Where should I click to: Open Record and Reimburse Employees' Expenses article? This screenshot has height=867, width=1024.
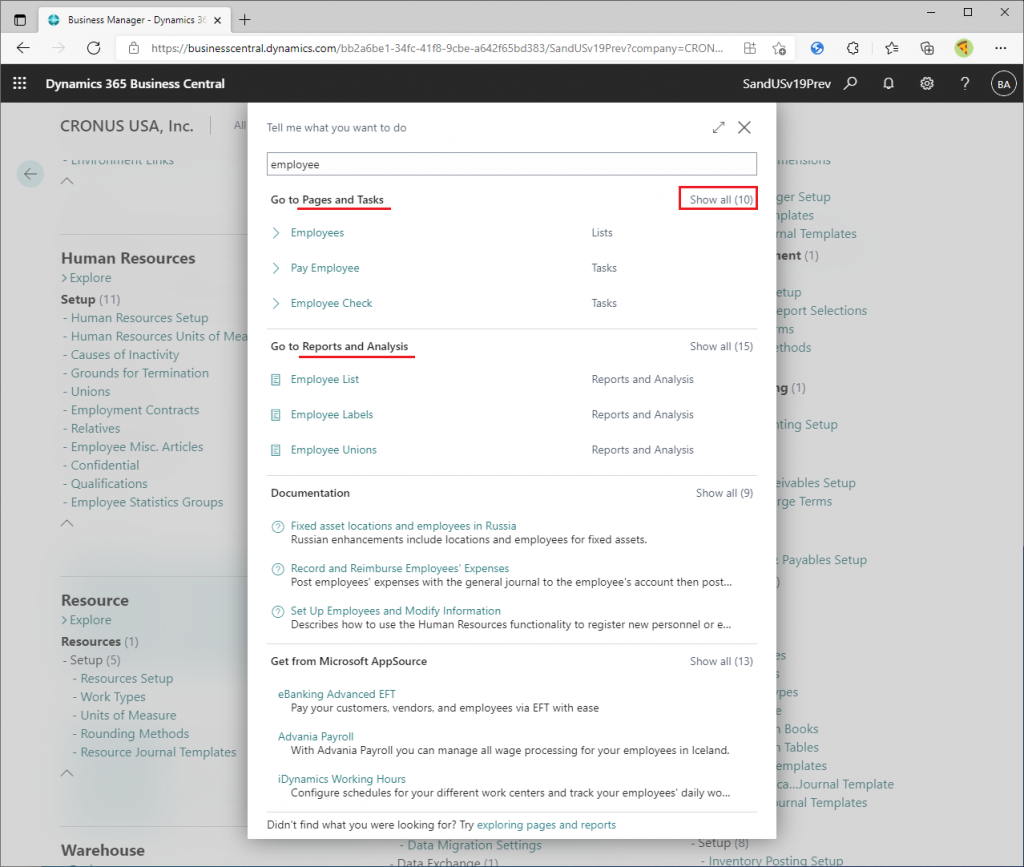[400, 569]
